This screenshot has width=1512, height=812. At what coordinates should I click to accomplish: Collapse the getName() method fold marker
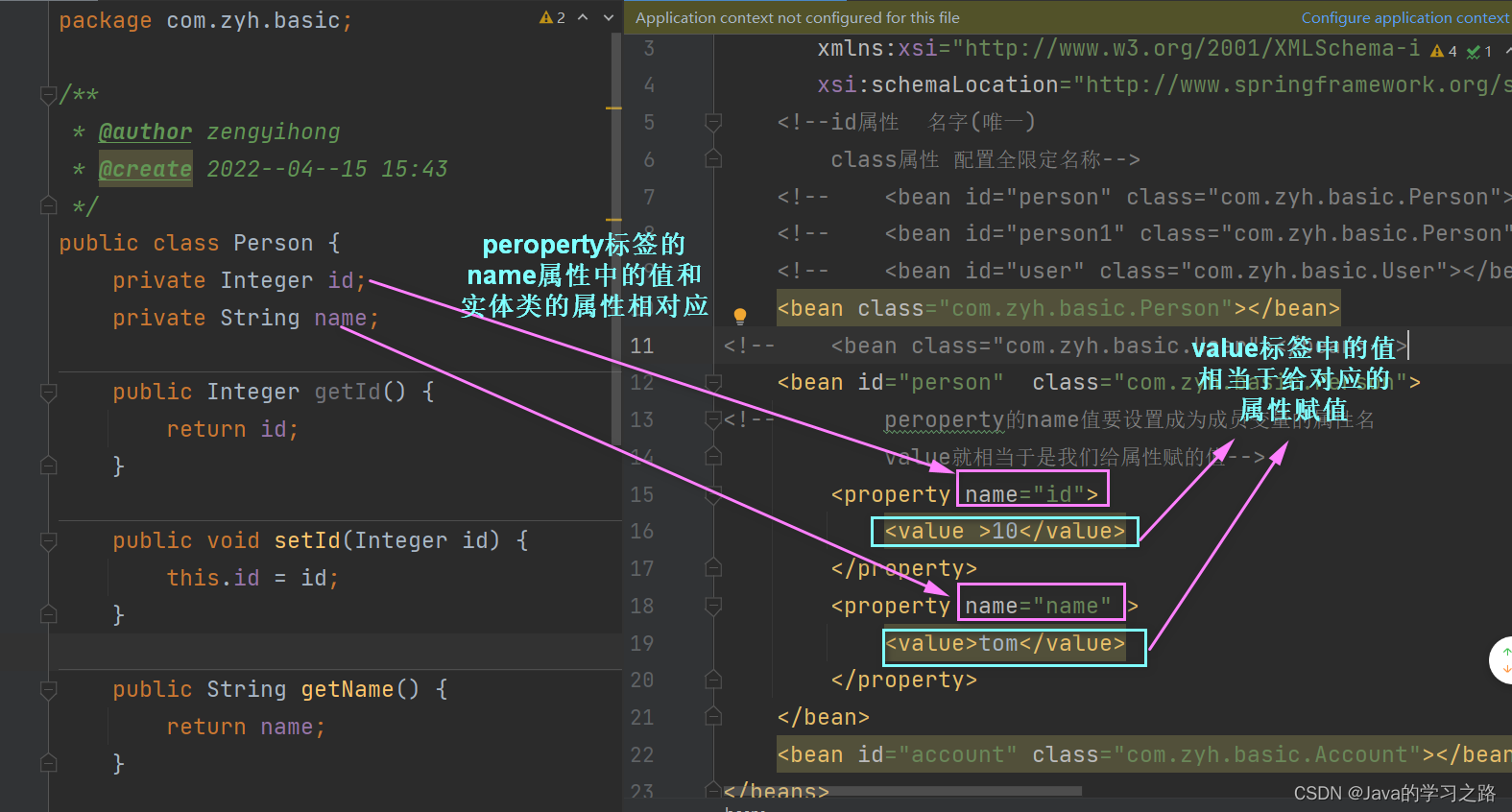48,689
